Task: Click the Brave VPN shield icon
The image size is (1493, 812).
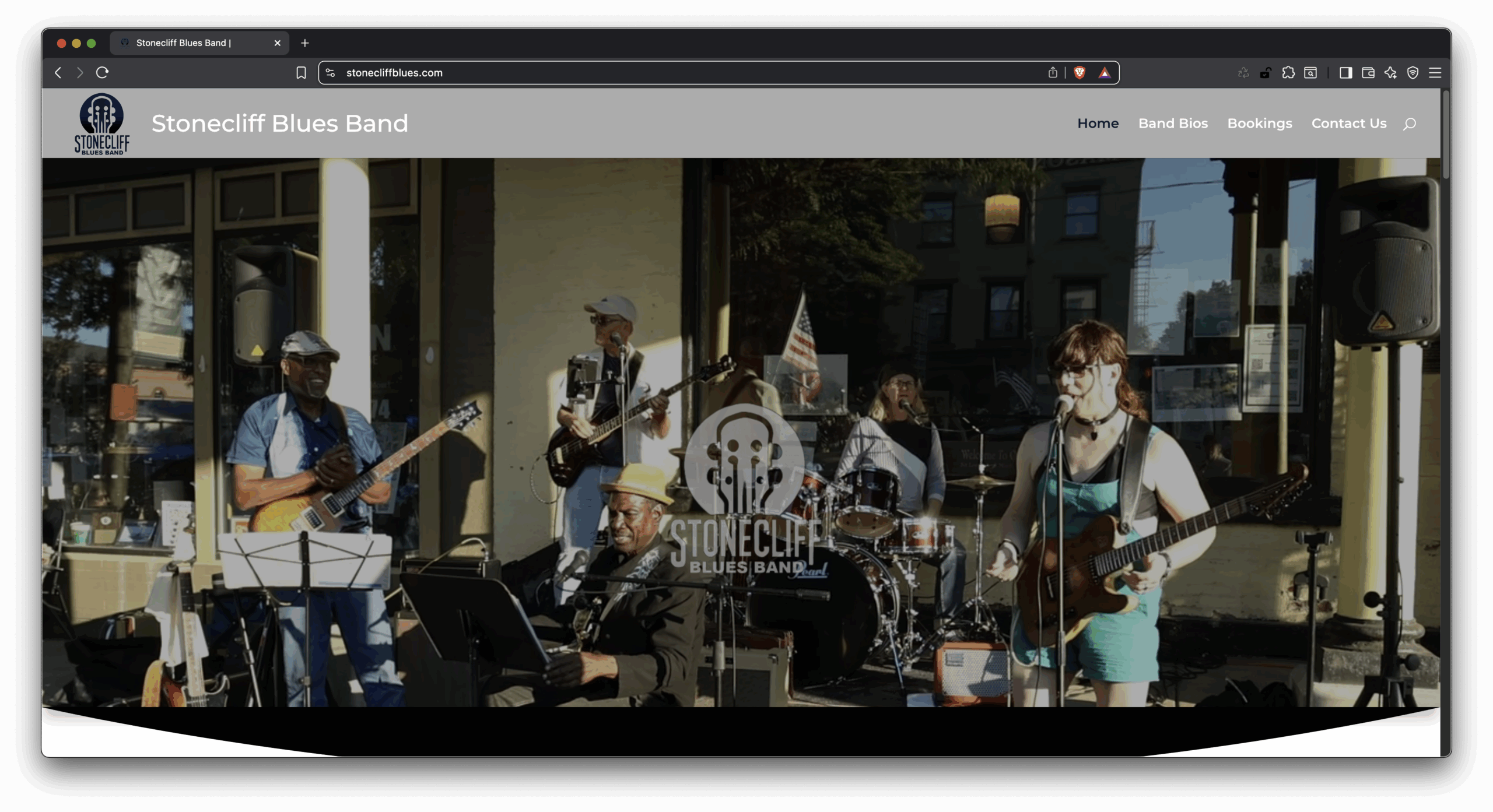Action: click(x=1413, y=72)
